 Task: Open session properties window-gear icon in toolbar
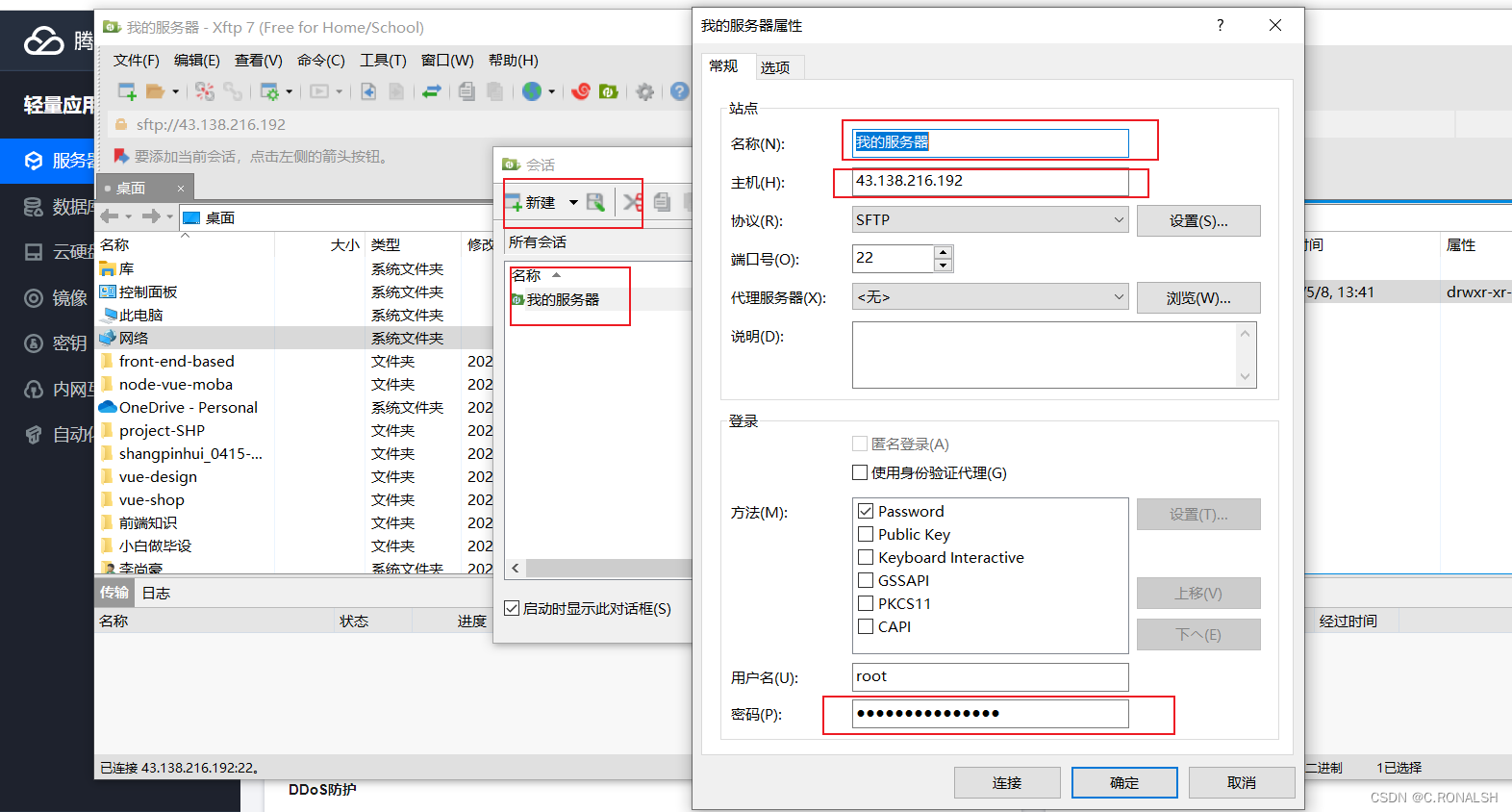269,91
